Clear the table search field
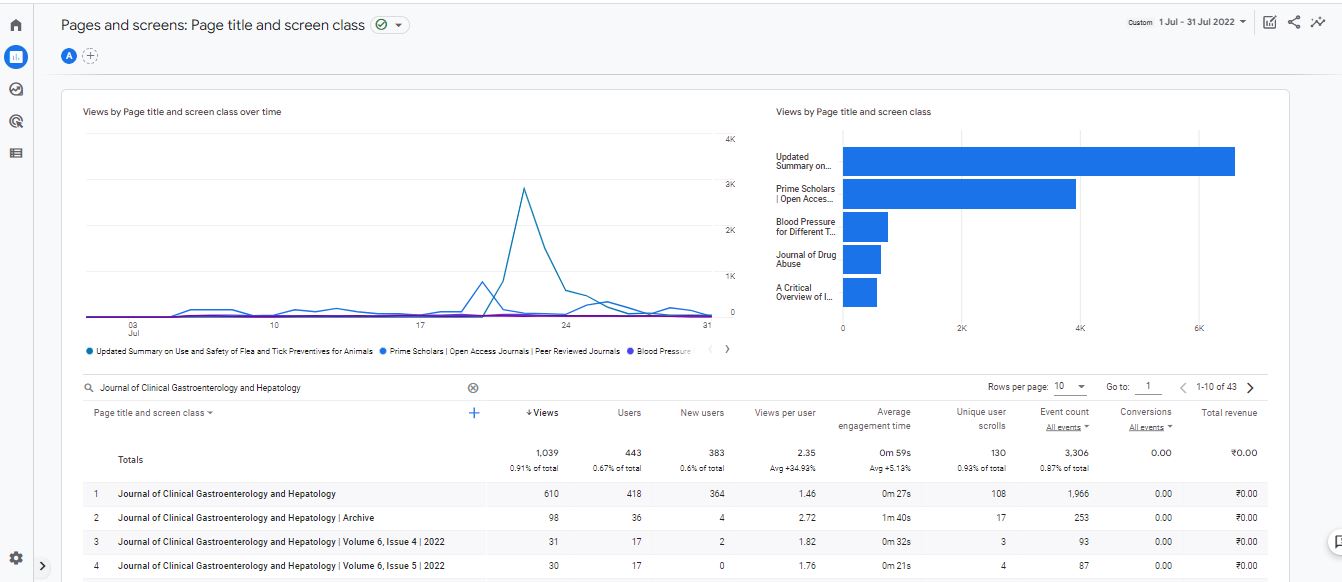 click(x=473, y=388)
